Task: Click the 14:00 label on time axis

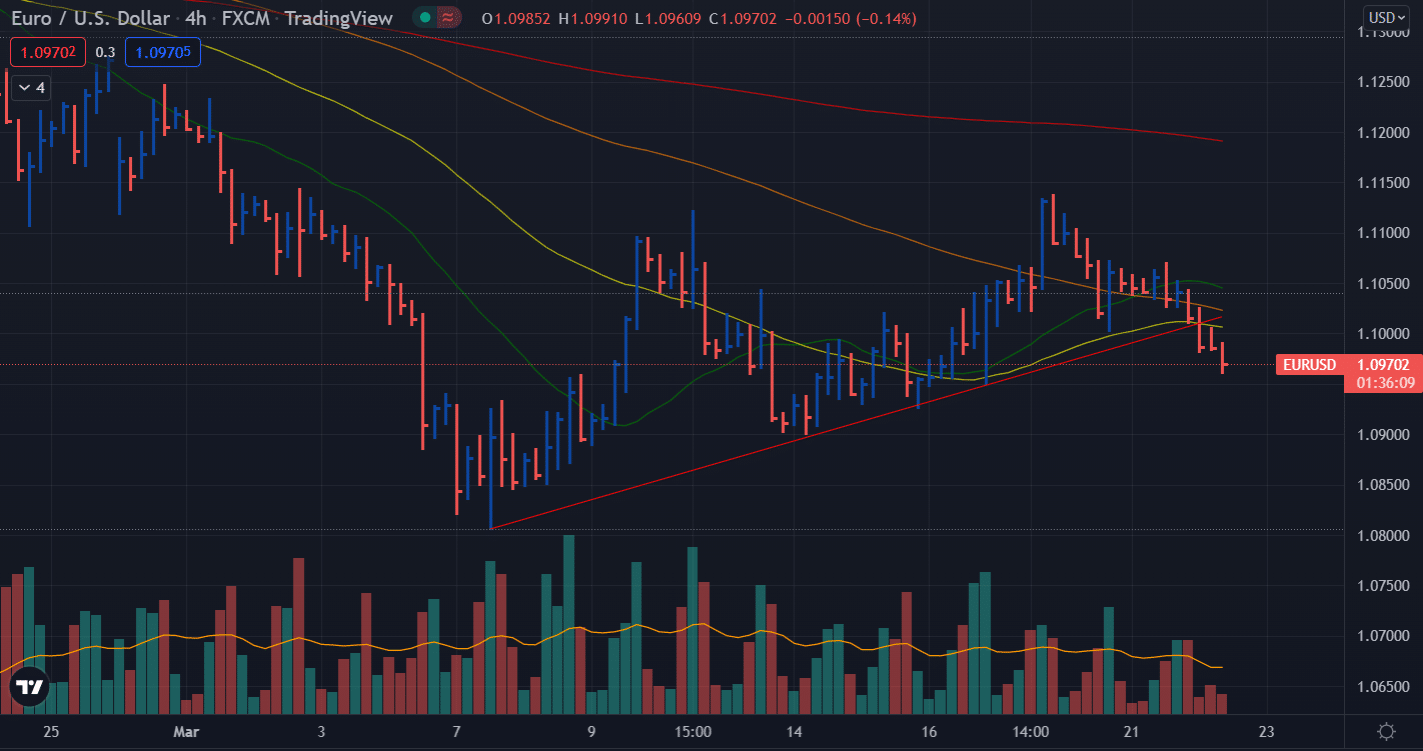Action: tap(1030, 732)
